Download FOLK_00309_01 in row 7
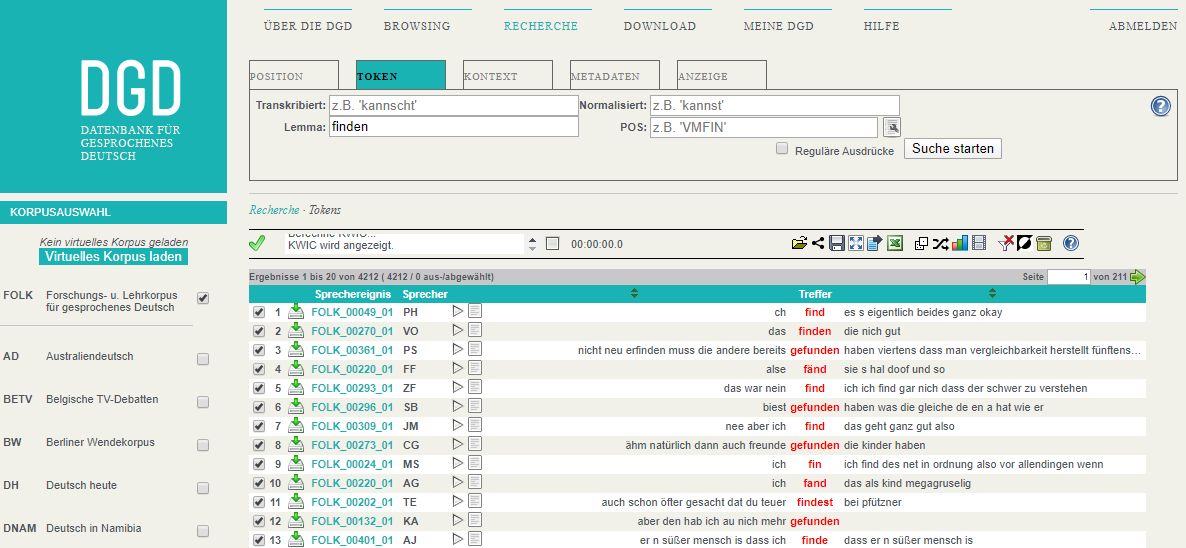This screenshot has width=1186, height=548. coord(296,426)
